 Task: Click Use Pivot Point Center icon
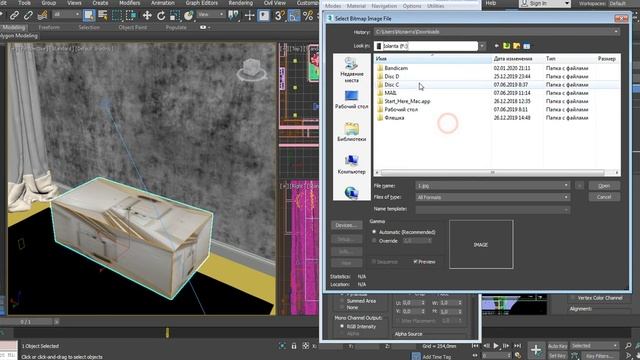tap(234, 16)
